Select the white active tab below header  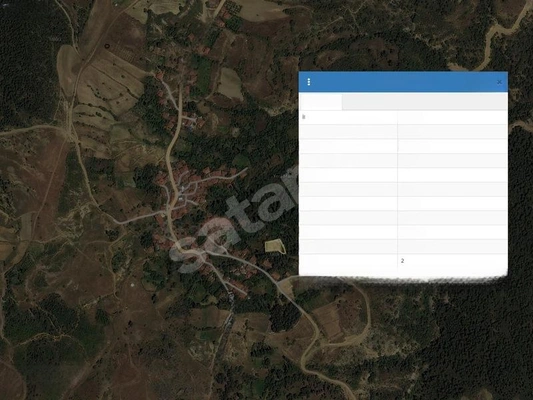321,102
